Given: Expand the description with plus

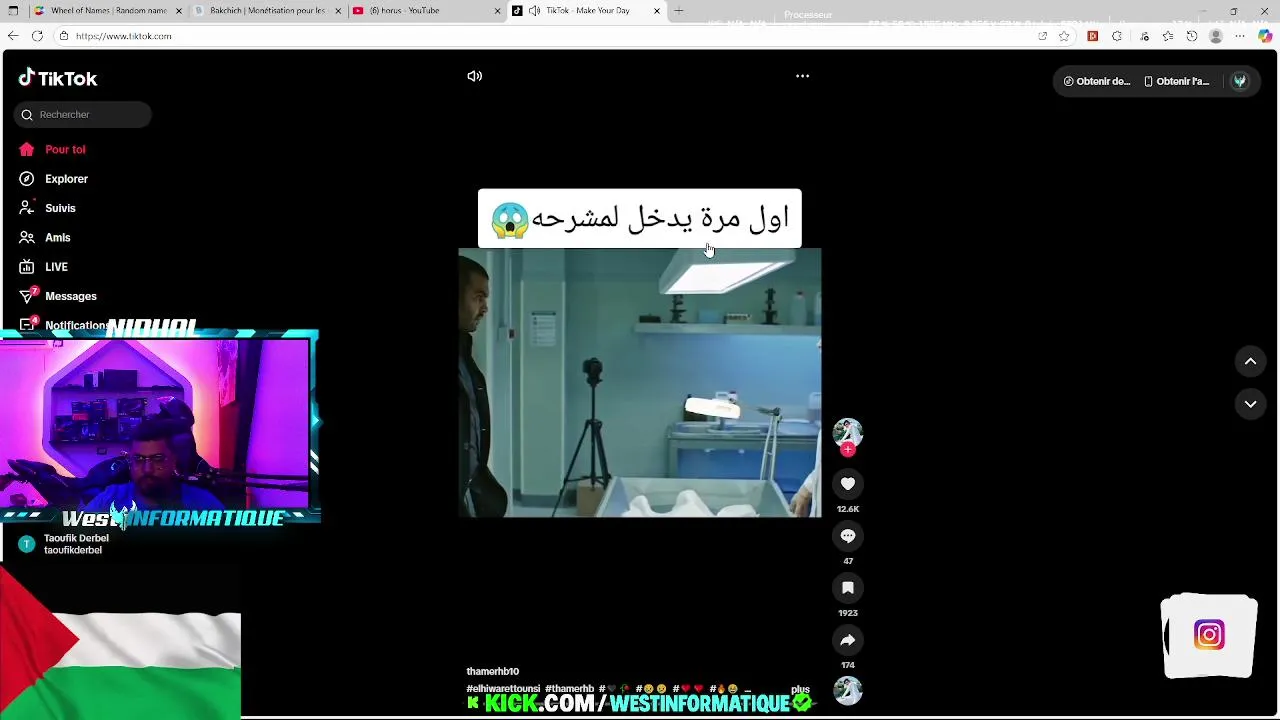Looking at the screenshot, I should 800,689.
